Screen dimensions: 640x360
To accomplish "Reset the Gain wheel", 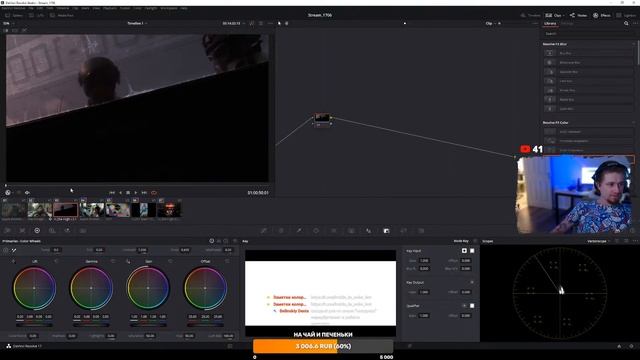I will tap(170, 261).
